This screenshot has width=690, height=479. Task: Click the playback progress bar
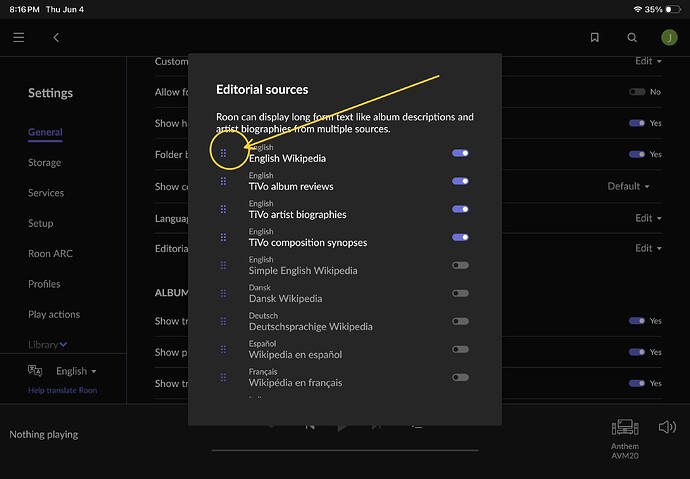point(345,450)
